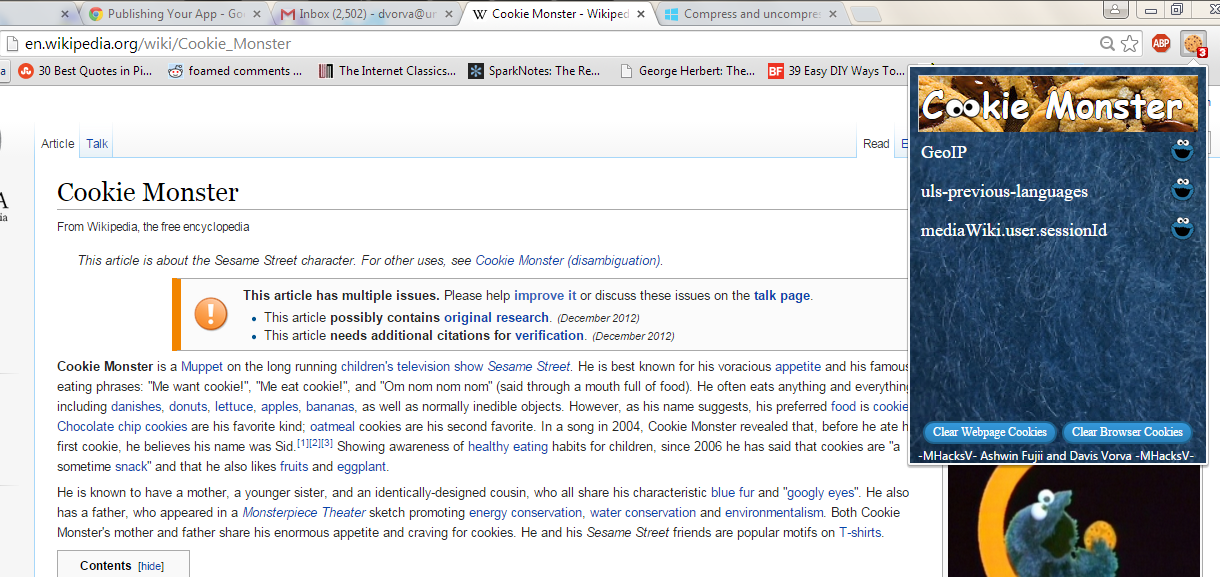Screen dimensions: 1220x577
Task: Open the Talk tab on Wikipedia
Action: pyautogui.click(x=97, y=144)
